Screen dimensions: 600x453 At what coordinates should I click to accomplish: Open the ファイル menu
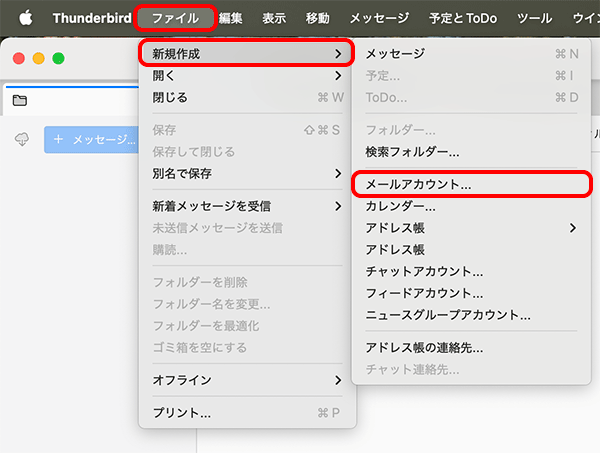pyautogui.click(x=174, y=18)
